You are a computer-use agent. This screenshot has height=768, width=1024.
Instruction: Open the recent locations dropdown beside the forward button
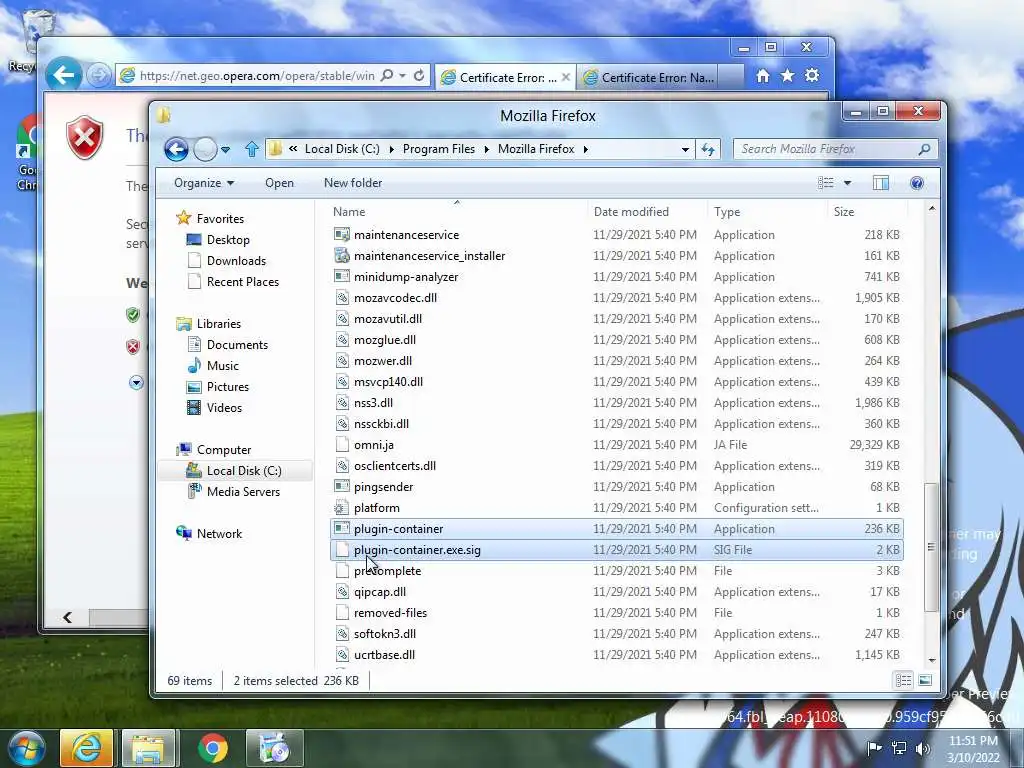pyautogui.click(x=226, y=150)
